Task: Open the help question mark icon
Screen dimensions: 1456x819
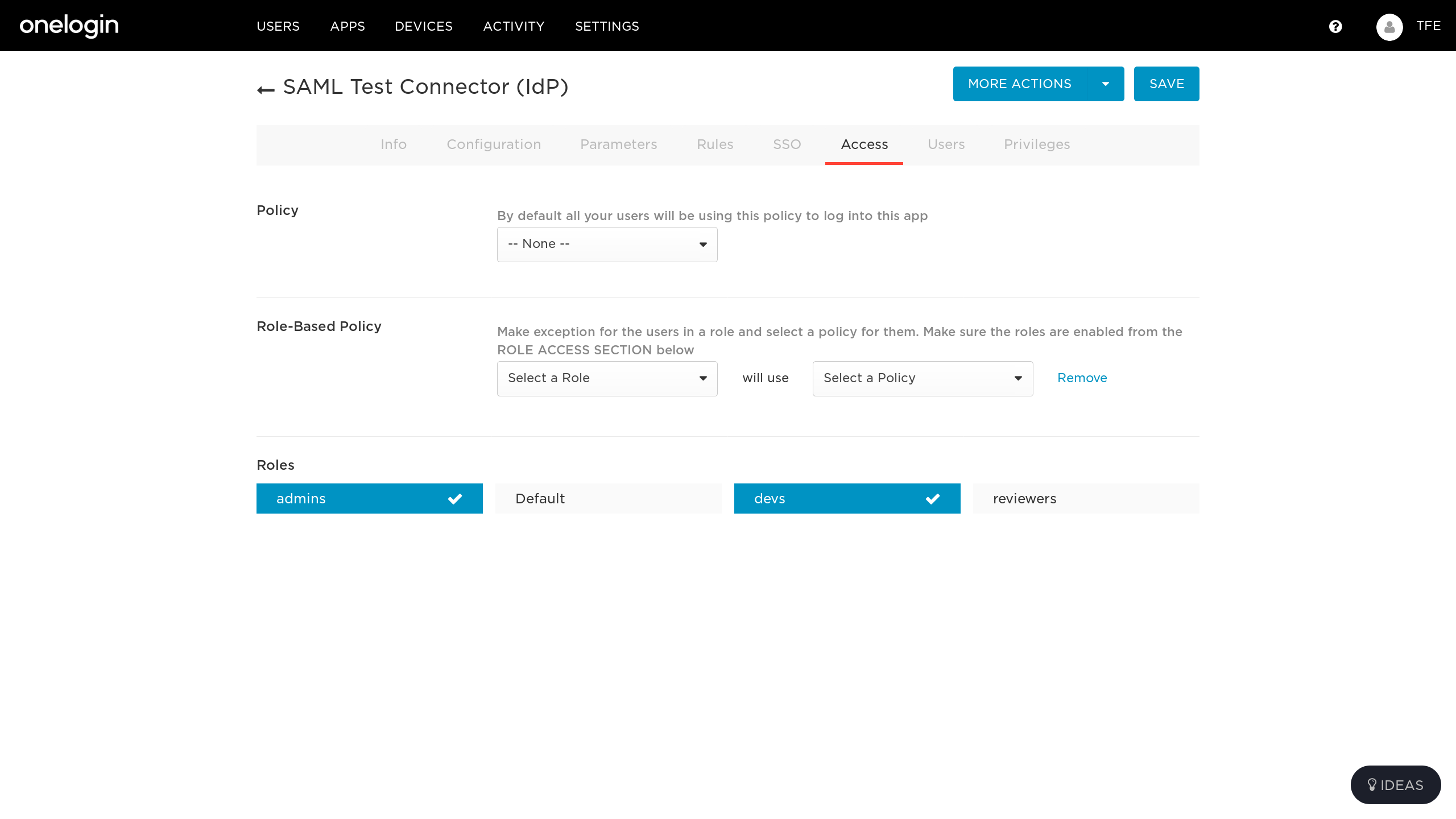Action: [1335, 27]
